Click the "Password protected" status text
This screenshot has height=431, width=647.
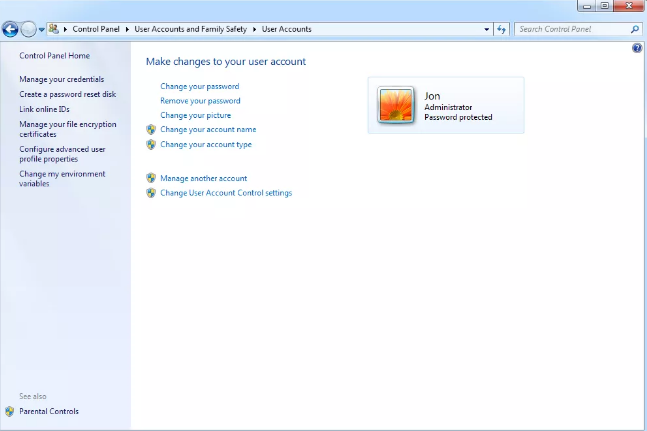458,117
